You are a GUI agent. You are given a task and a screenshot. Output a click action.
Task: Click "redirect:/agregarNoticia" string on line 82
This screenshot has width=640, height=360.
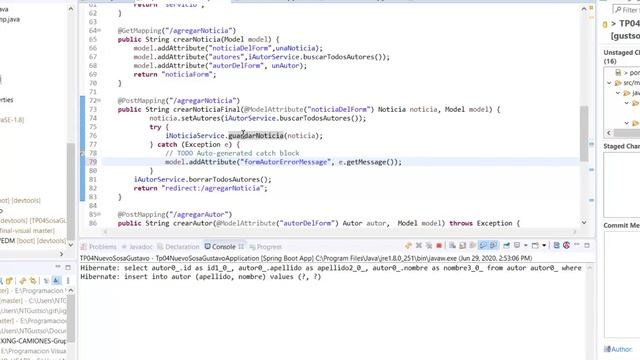tap(214, 188)
